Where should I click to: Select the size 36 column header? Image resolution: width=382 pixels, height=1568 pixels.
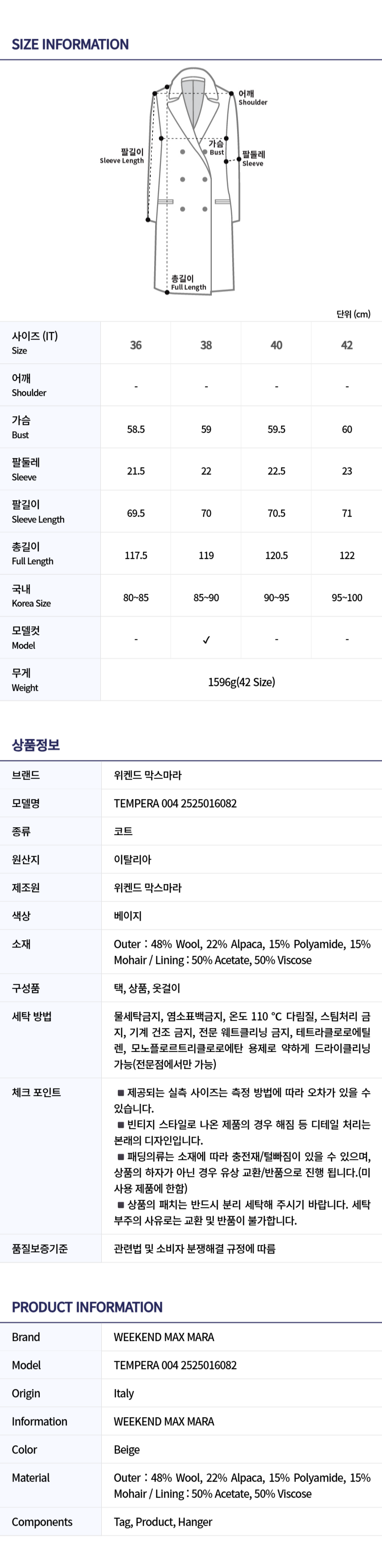(136, 345)
